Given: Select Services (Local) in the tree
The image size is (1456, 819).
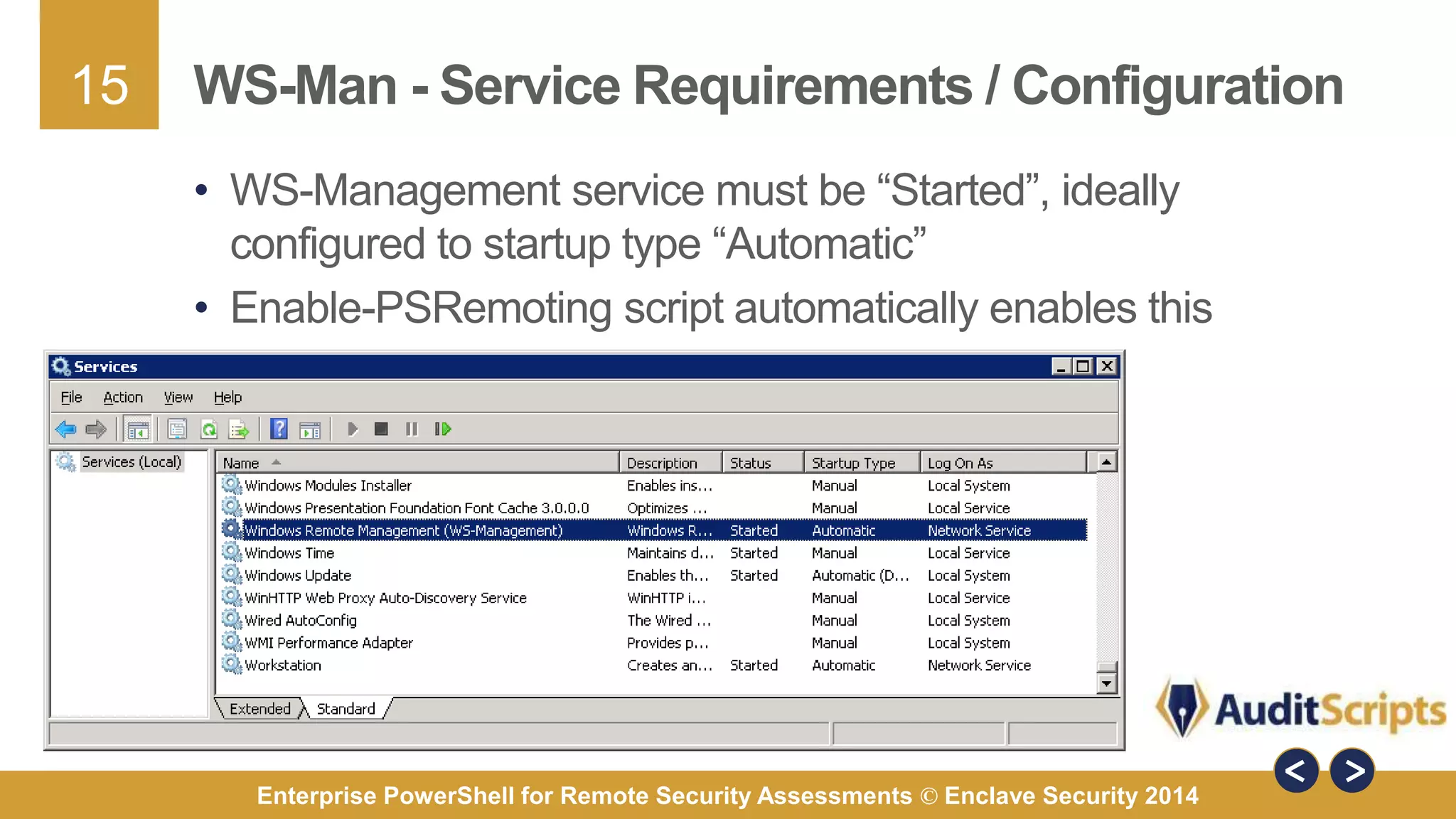Looking at the screenshot, I should pos(132,461).
